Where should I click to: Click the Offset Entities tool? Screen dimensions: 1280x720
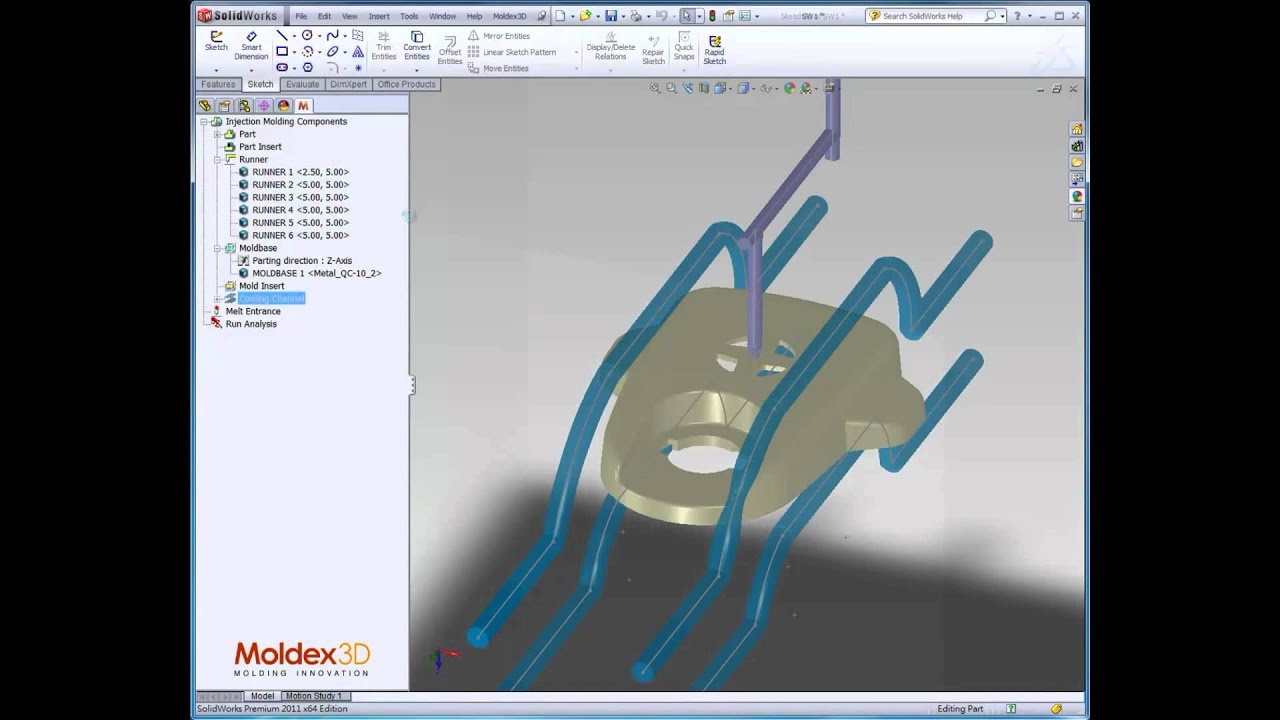point(450,51)
